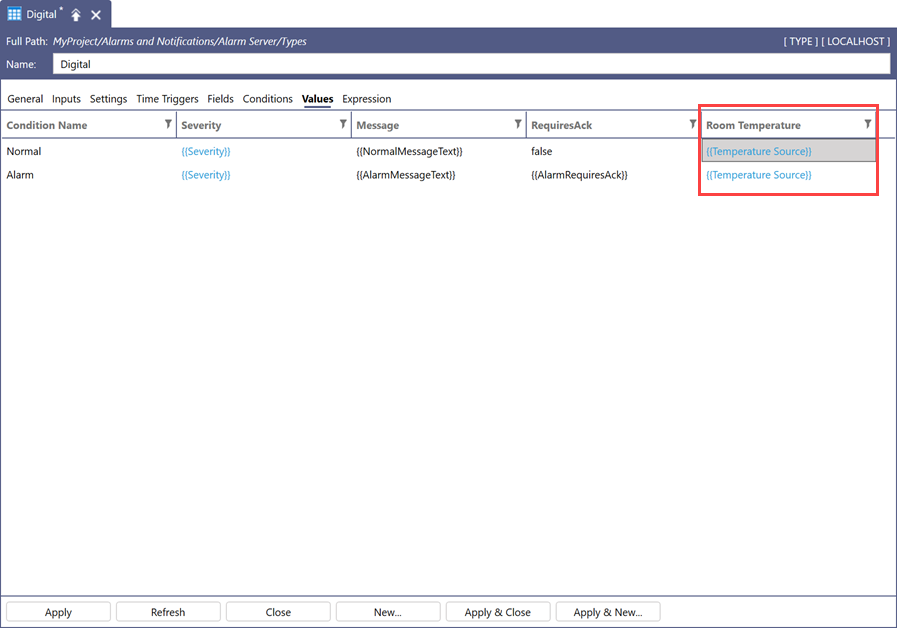
Task: Click the grid icon on Digital tab
Action: click(14, 14)
